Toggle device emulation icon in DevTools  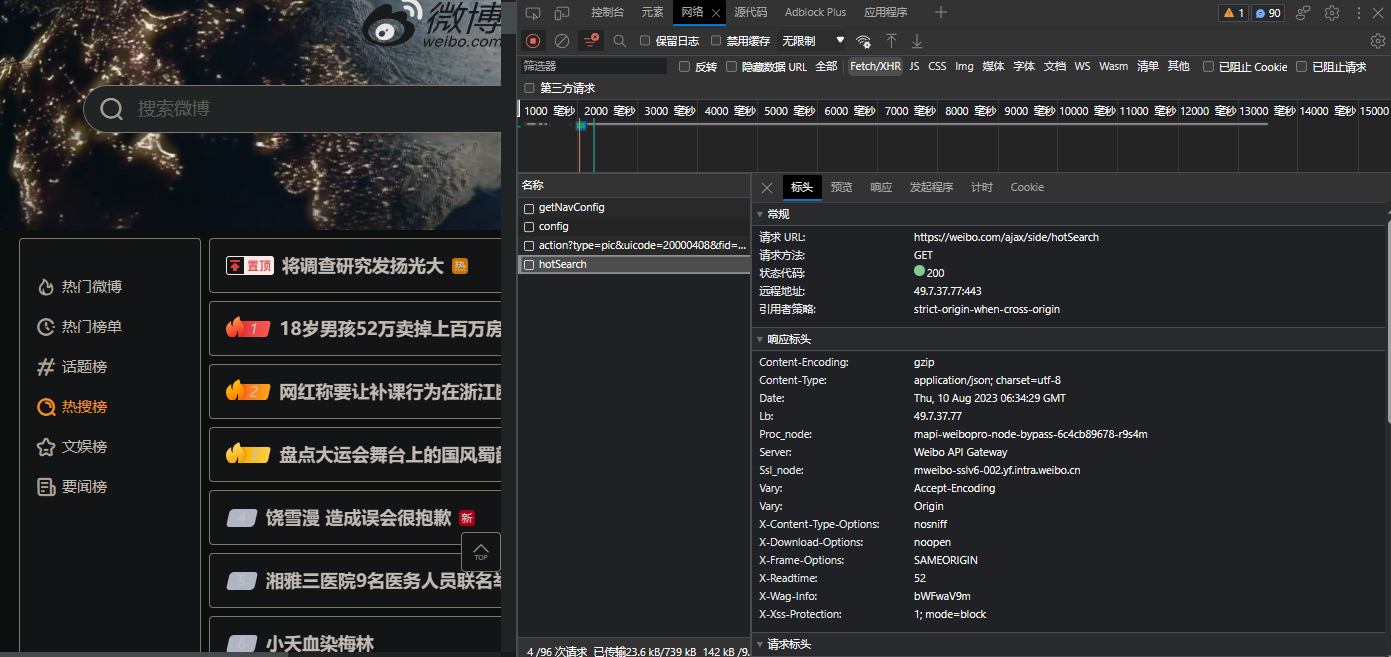pos(562,13)
